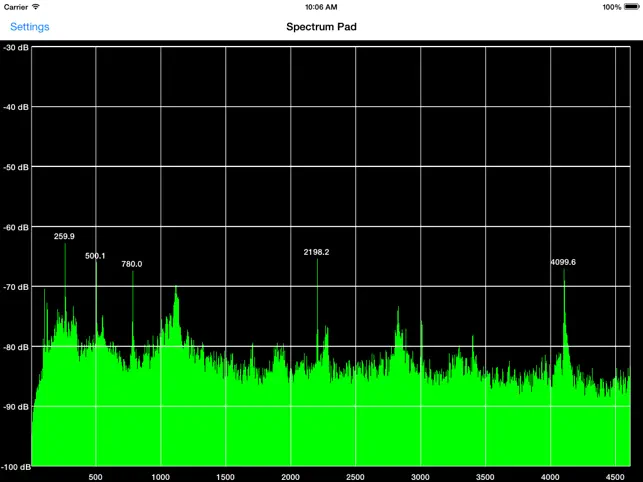Click the 3000 frequency axis label
Viewport: 643px width, 482px height.
click(420, 477)
